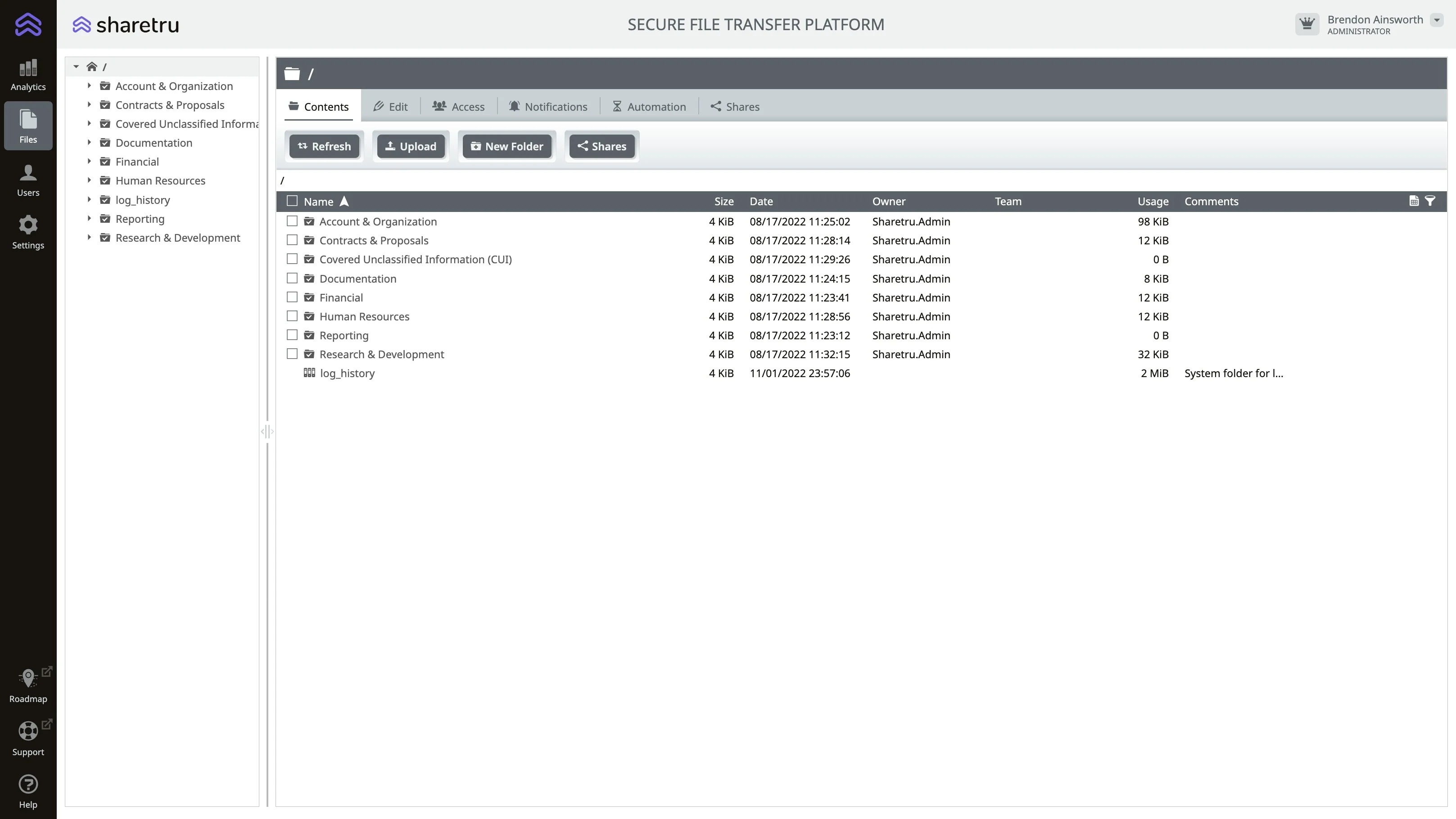
Task: Toggle the select-all checkbox in header
Action: coord(292,201)
